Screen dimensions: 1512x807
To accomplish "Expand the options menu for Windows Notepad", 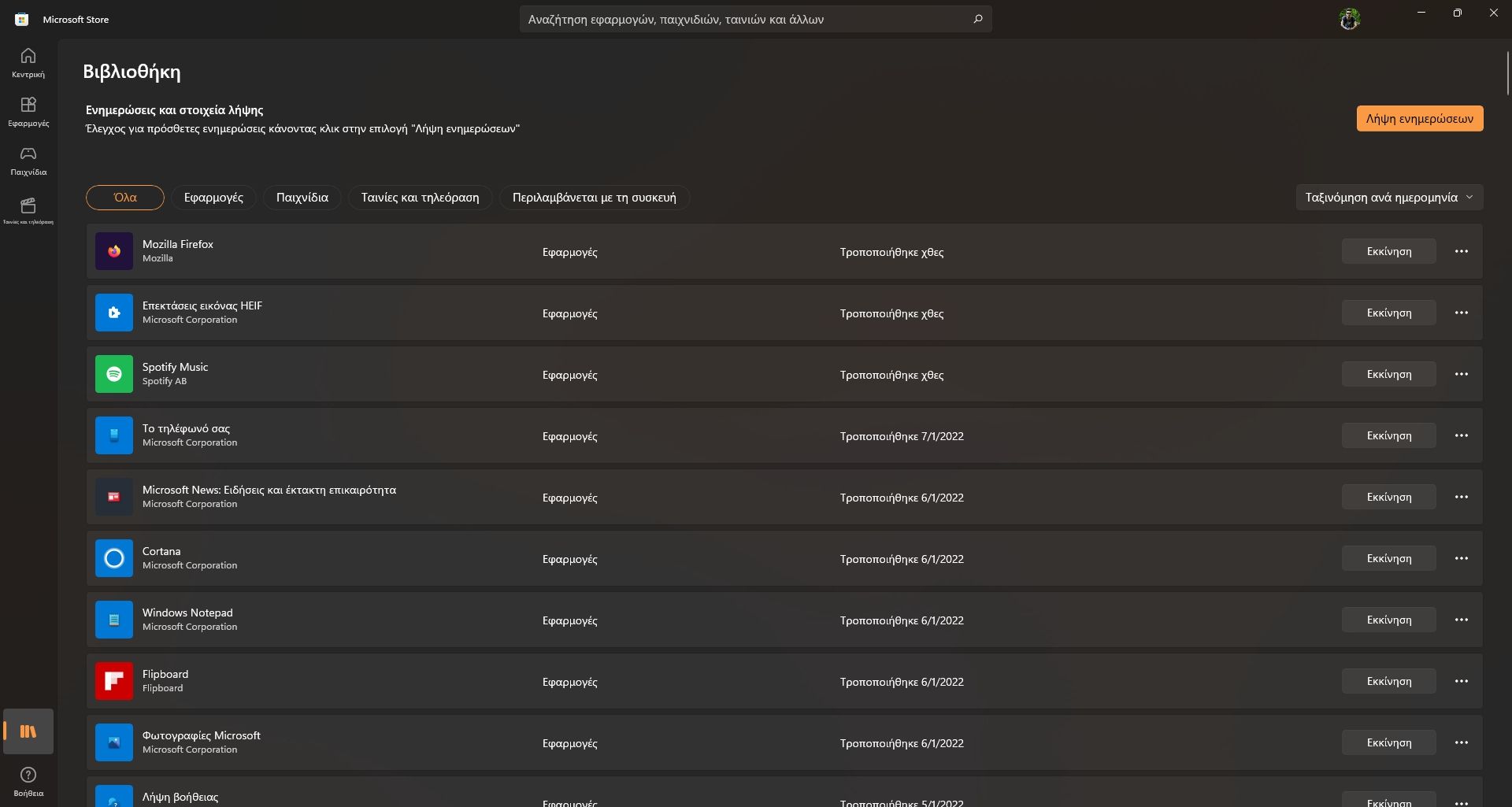I will [1462, 620].
